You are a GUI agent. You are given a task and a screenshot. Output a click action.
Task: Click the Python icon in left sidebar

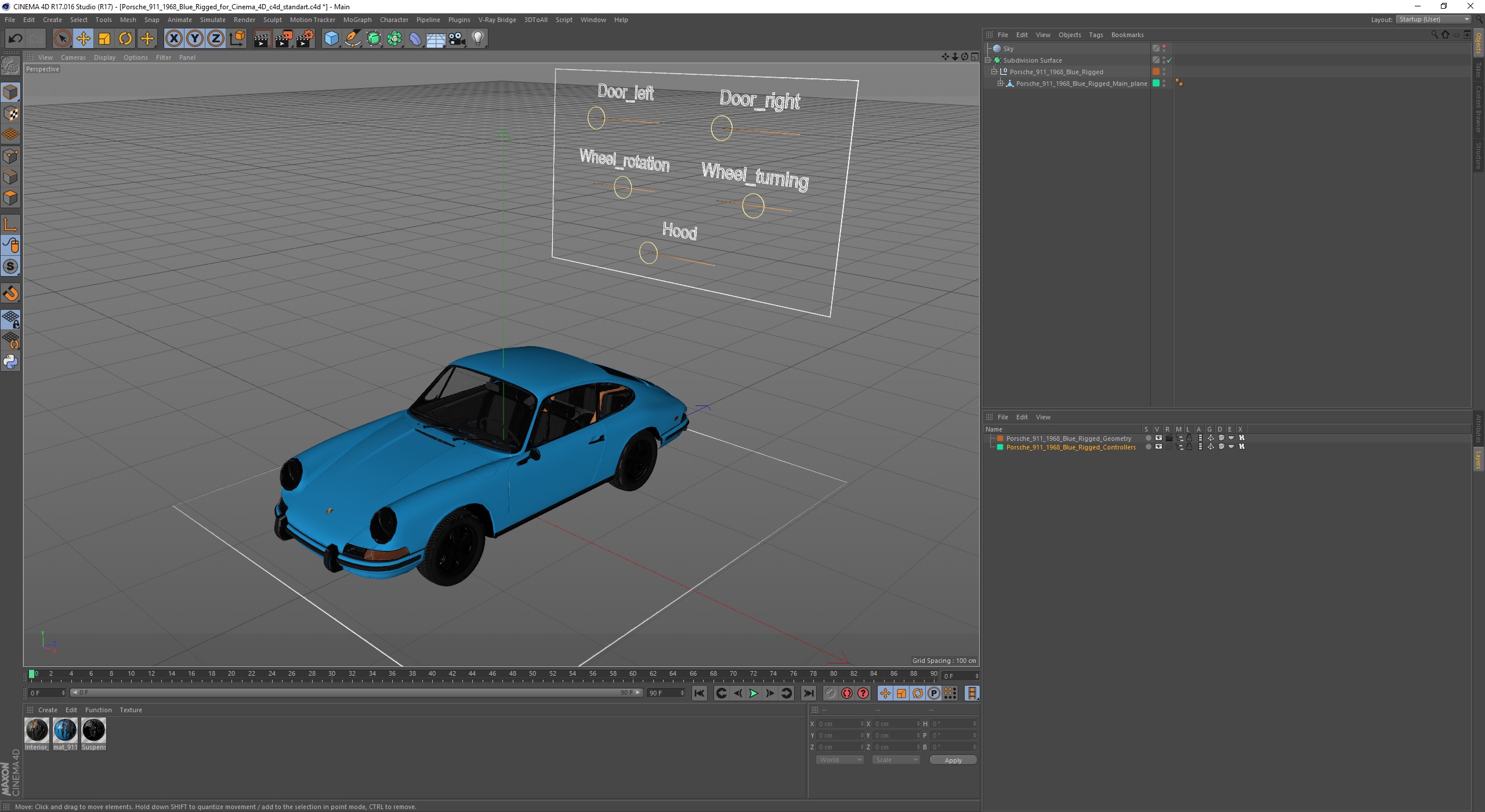pos(10,362)
